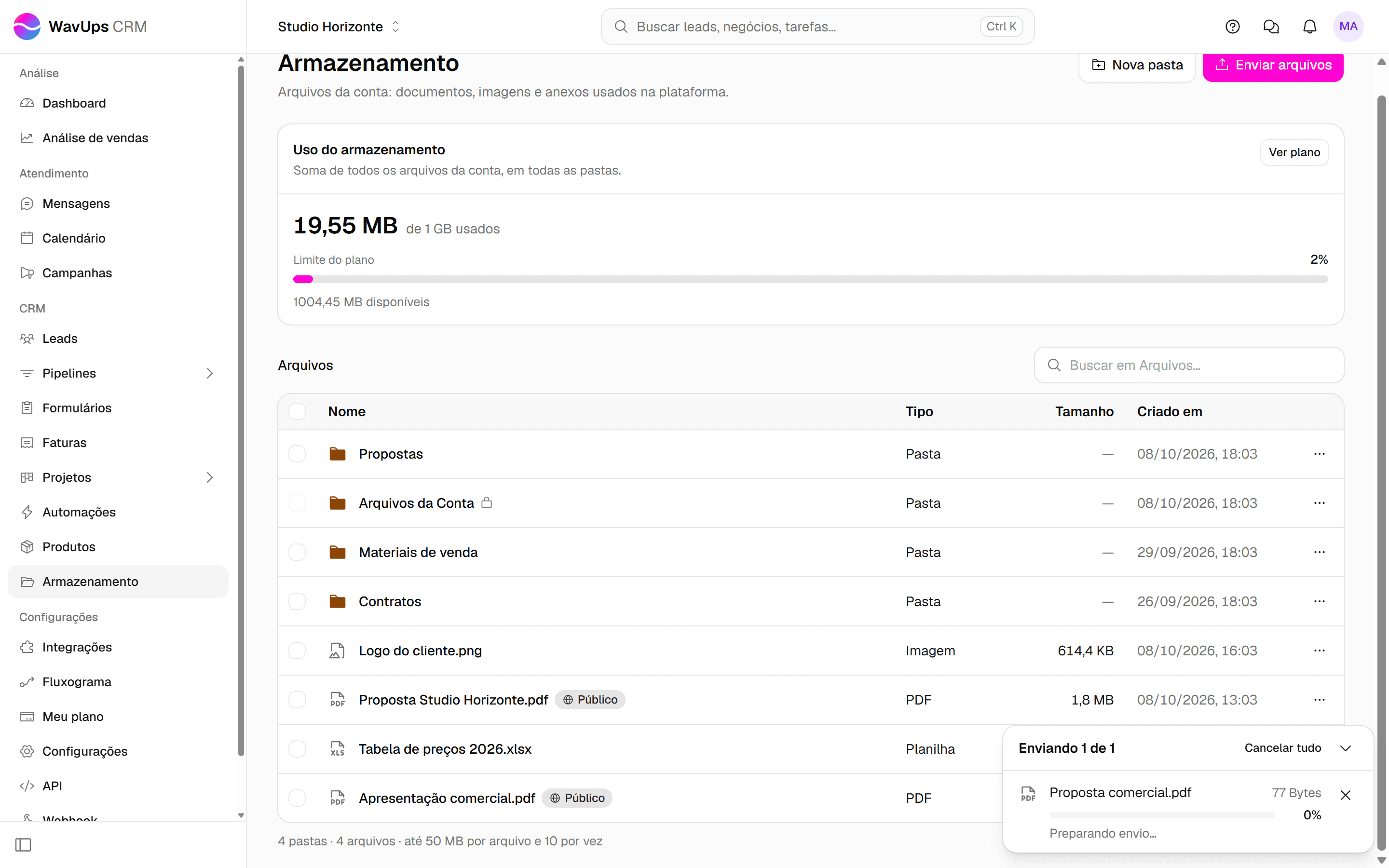Click the MA user avatar
Screen dimensions: 1389x868
(x=1348, y=27)
